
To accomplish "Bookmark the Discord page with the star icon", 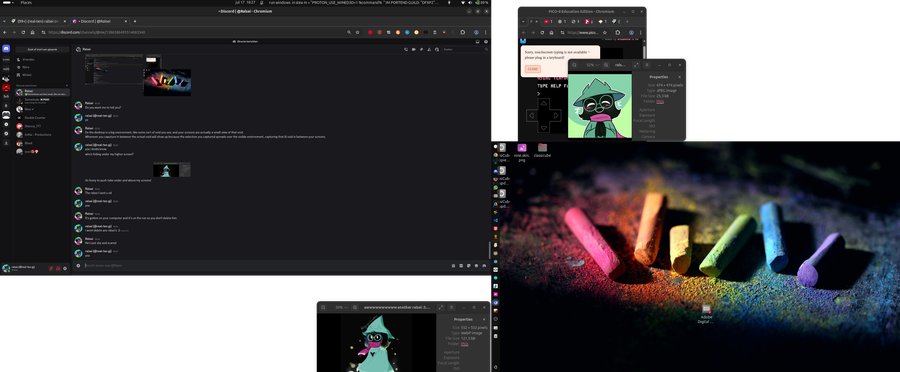I will (357, 32).
